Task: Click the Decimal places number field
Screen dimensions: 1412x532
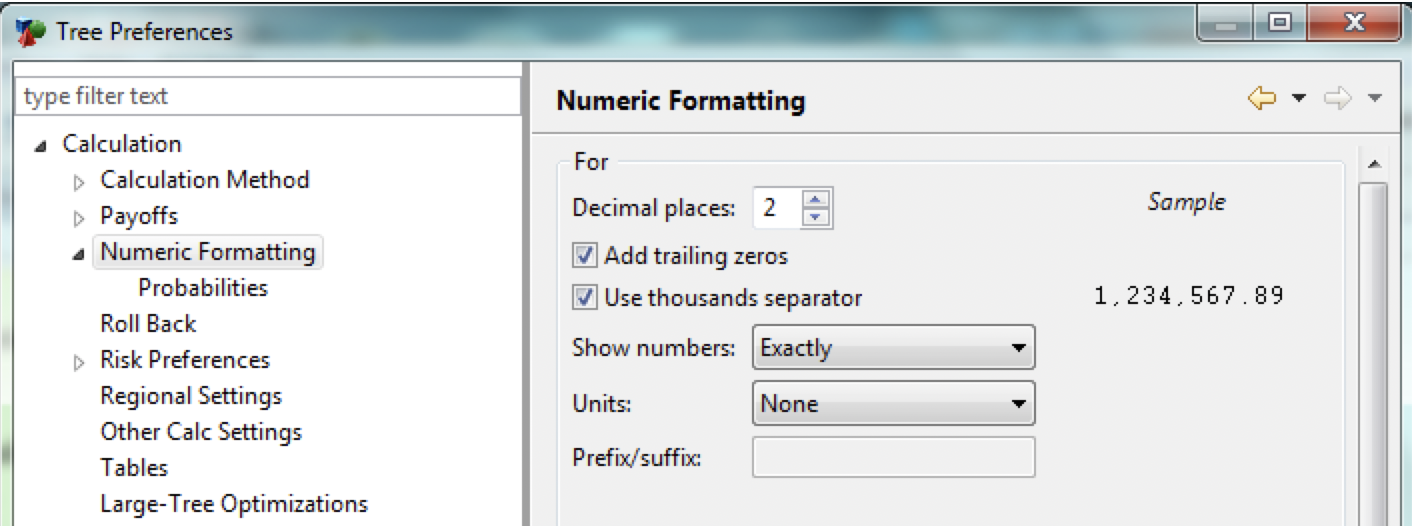Action: (778, 208)
